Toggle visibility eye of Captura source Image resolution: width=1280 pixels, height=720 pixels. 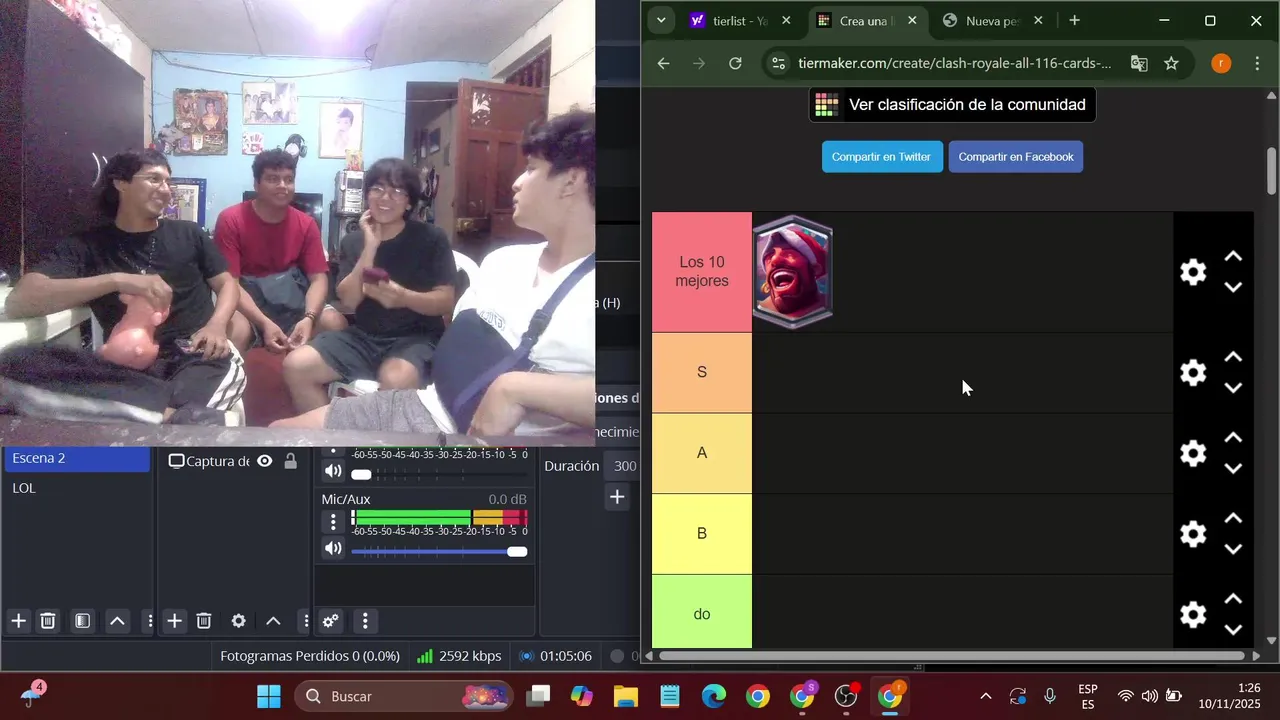click(x=265, y=461)
